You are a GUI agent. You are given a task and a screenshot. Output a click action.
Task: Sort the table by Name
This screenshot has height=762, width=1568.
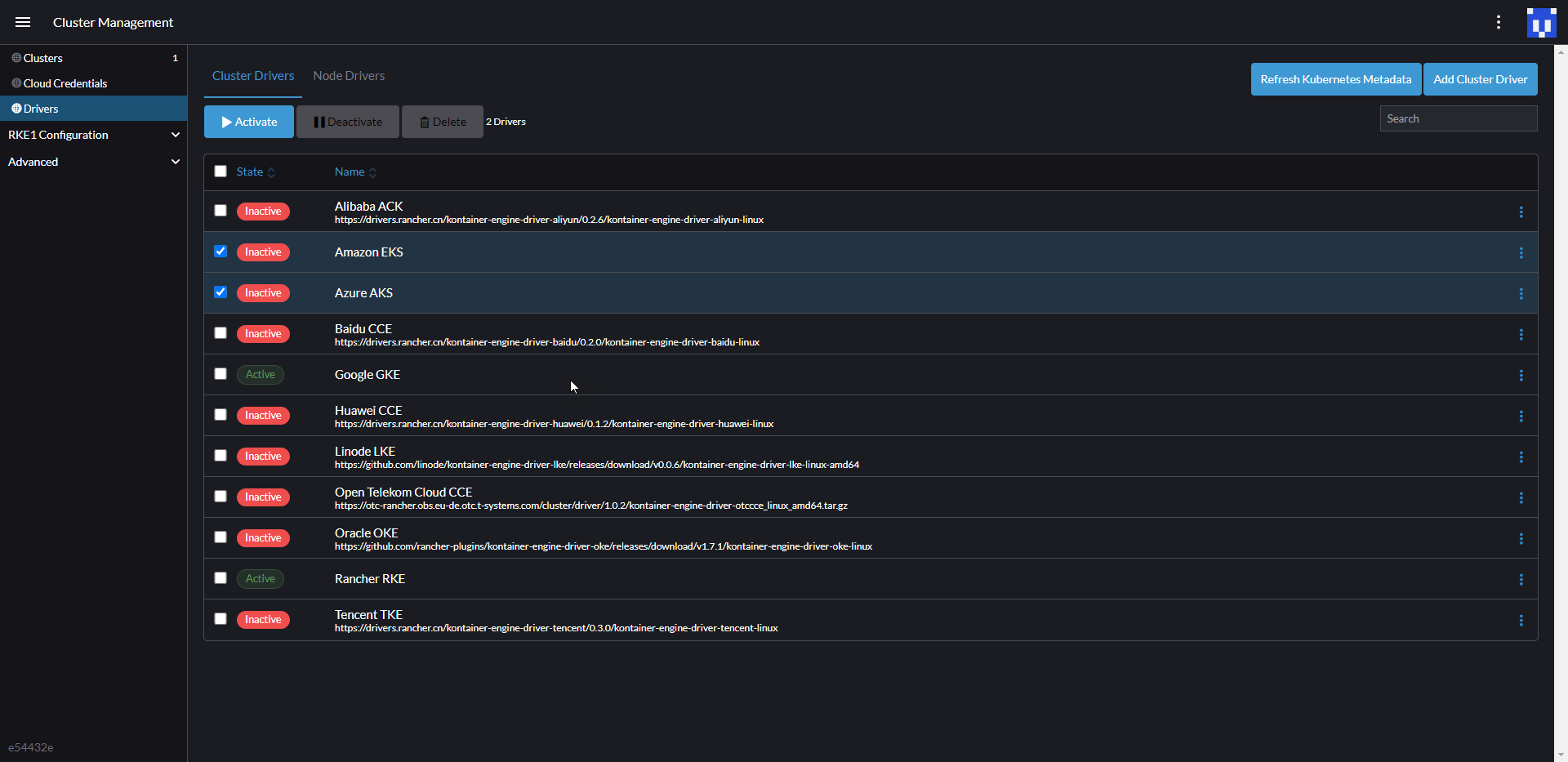coord(349,172)
